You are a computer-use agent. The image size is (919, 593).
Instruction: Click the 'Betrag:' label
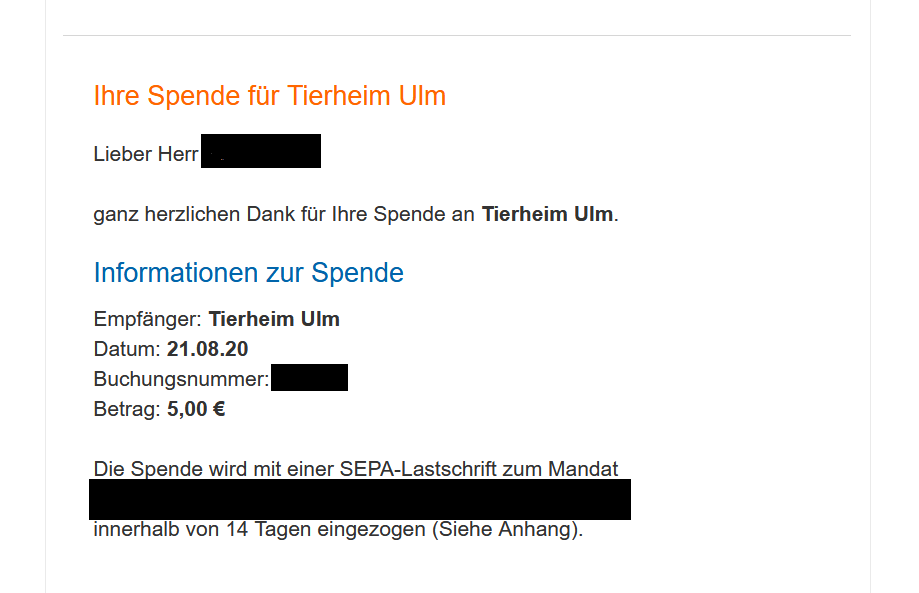pyautogui.click(x=127, y=409)
